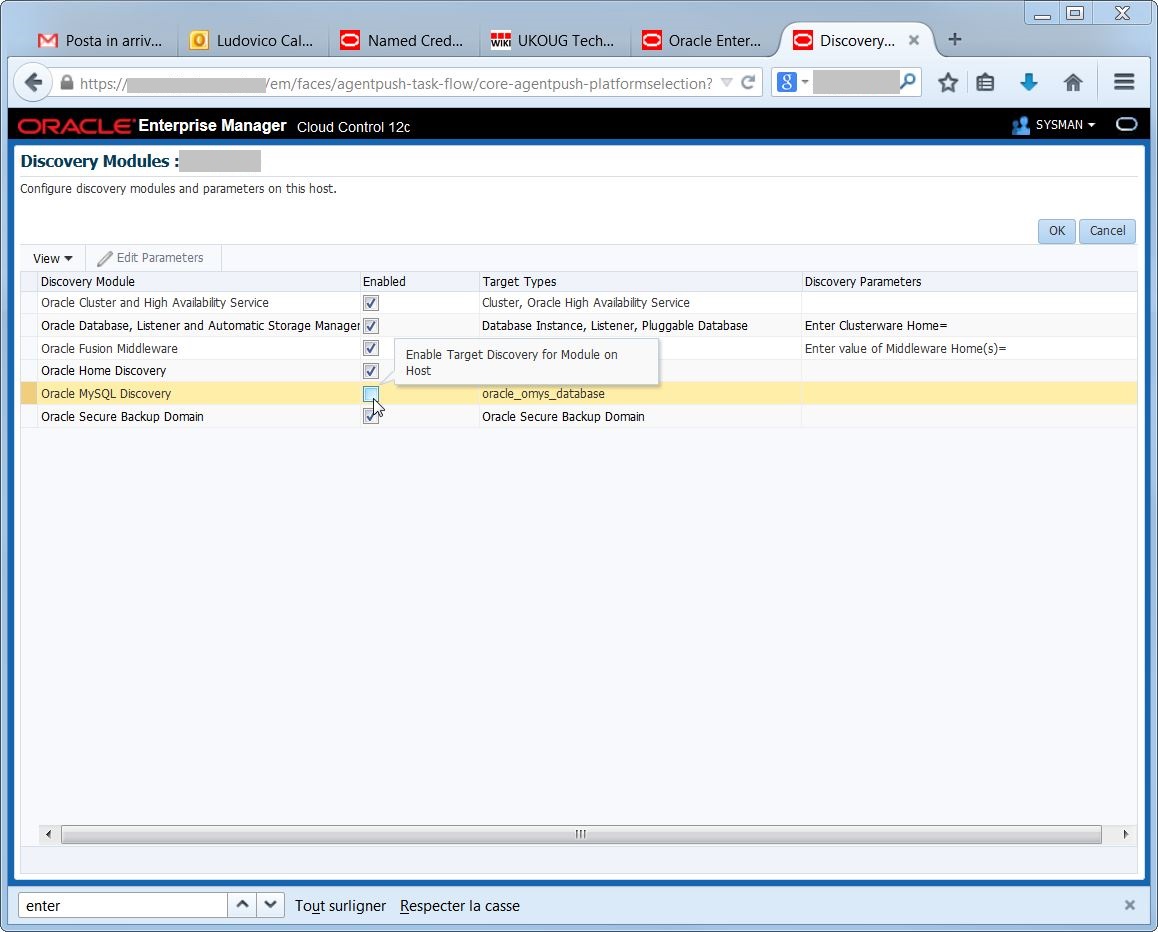
Task: Click Tout surligner in find bar
Action: click(x=340, y=905)
